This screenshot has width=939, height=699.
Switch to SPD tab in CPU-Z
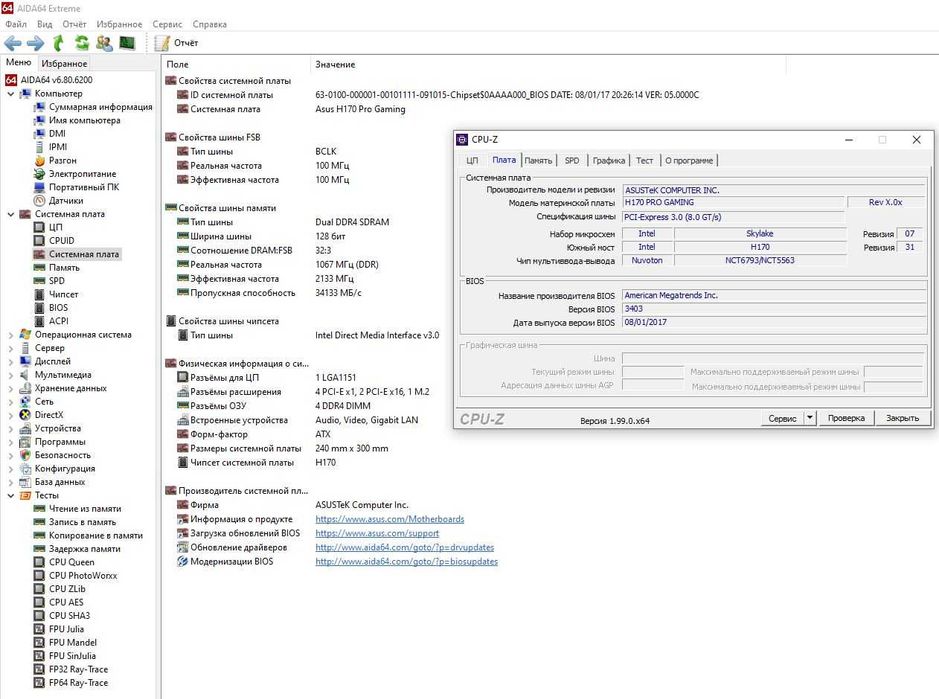tap(572, 161)
